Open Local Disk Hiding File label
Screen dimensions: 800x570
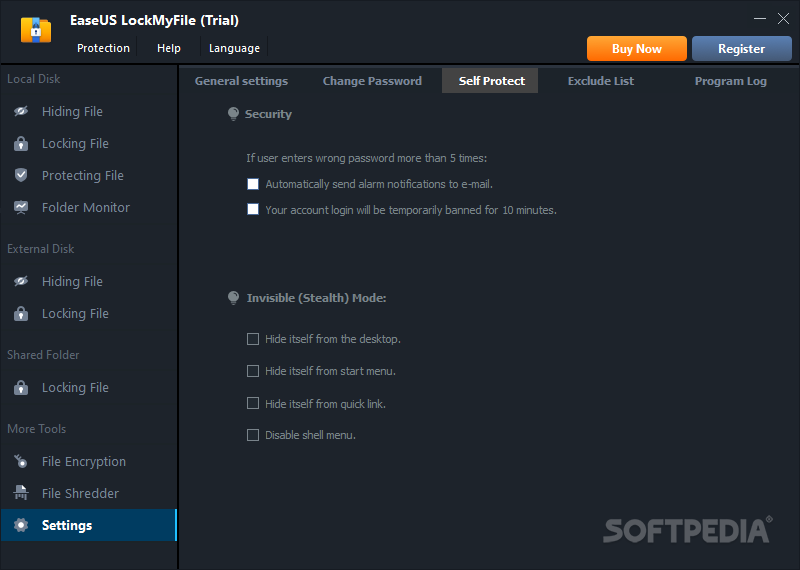pyautogui.click(x=72, y=111)
